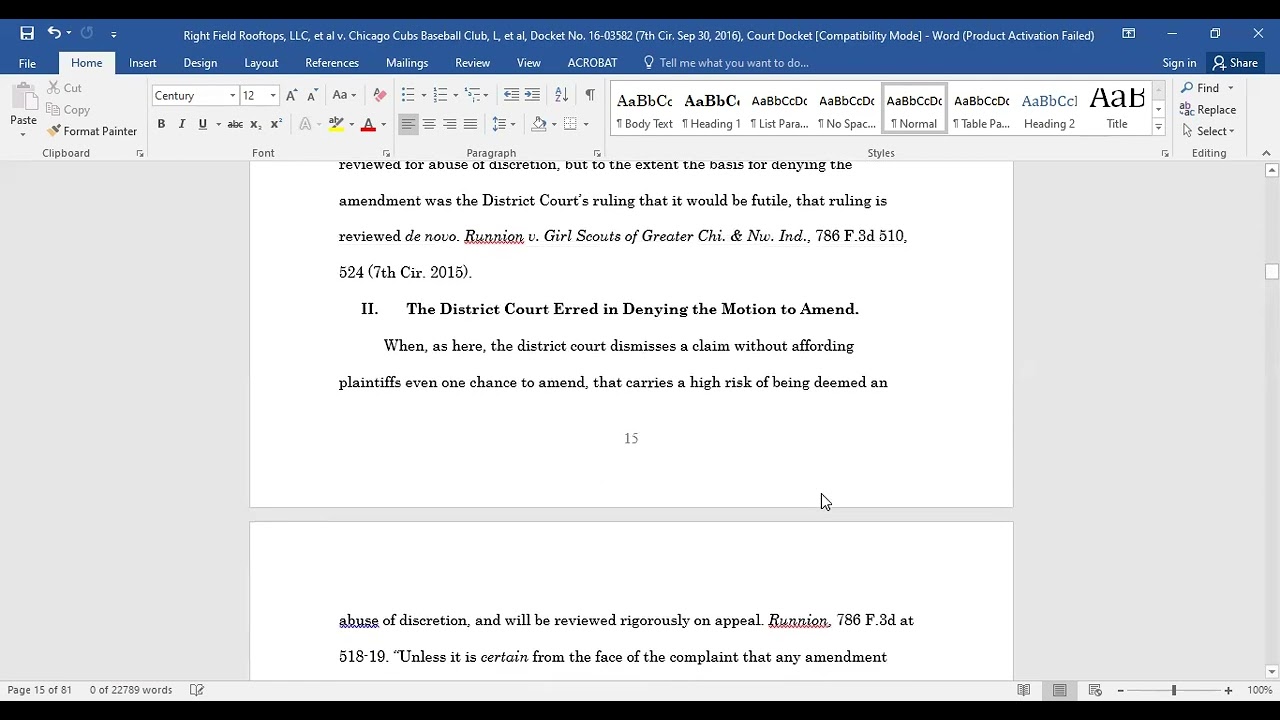1280x720 pixels.
Task: Open line spacing options
Action: (x=503, y=124)
